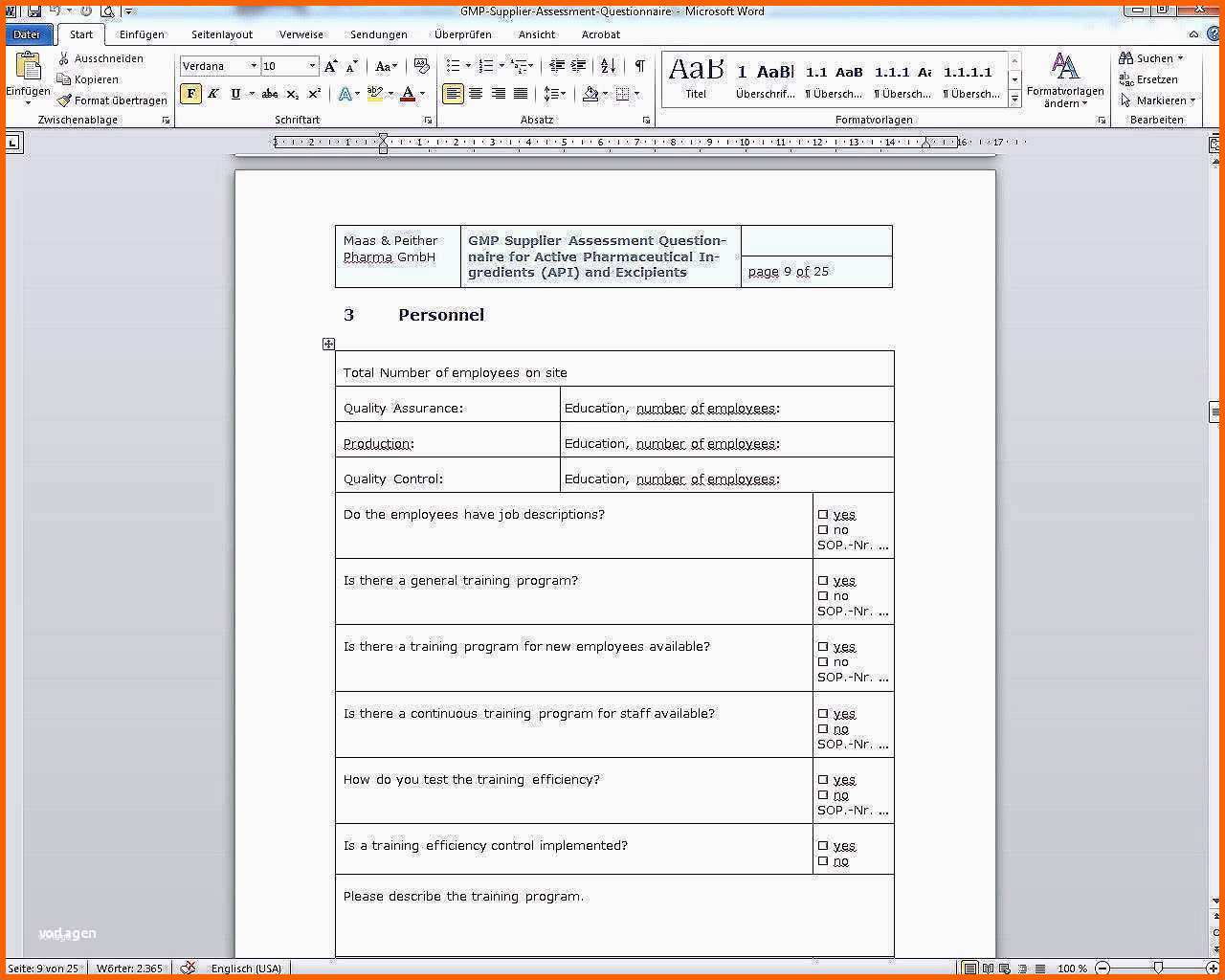Screen dimensions: 1225x980
Task: Activate Format übertragen painter
Action: tap(112, 100)
